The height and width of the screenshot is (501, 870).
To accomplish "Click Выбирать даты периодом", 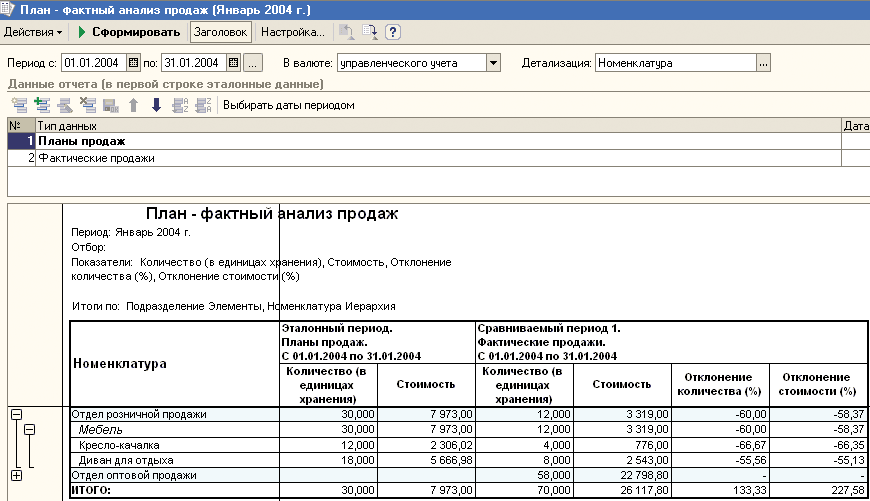I will click(288, 105).
